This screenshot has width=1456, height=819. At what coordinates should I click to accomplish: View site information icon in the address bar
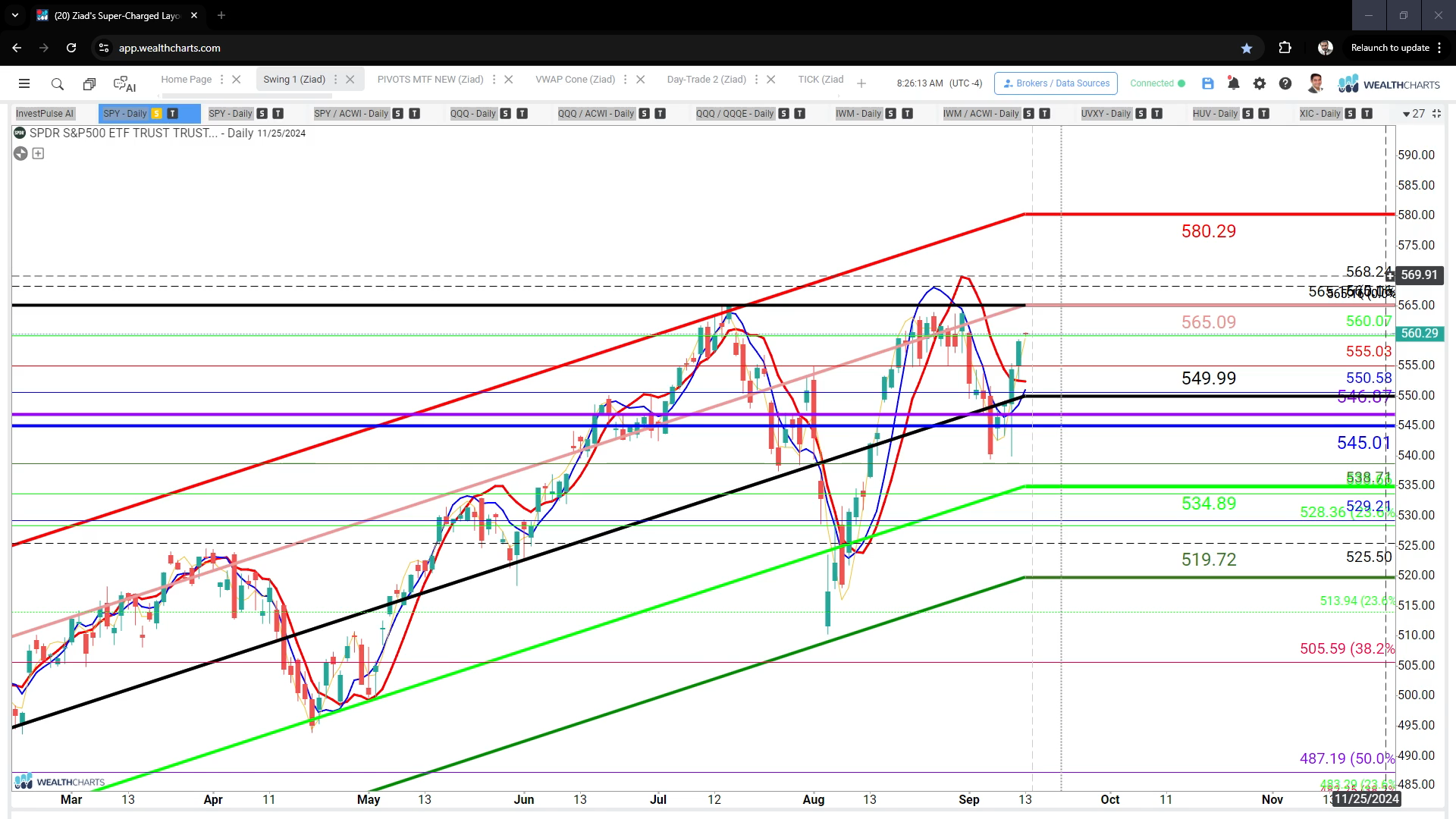click(x=104, y=48)
